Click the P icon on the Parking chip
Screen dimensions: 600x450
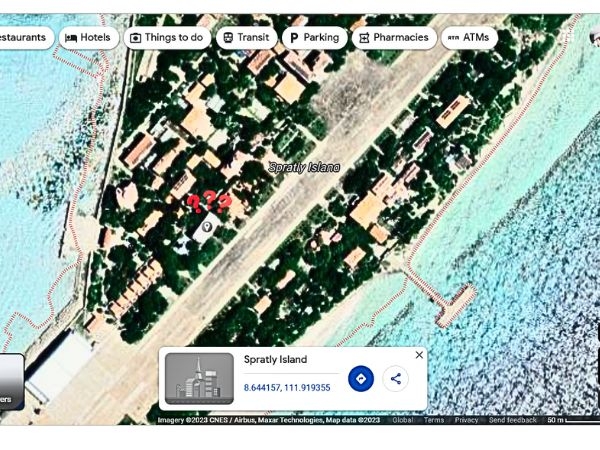[x=294, y=38]
